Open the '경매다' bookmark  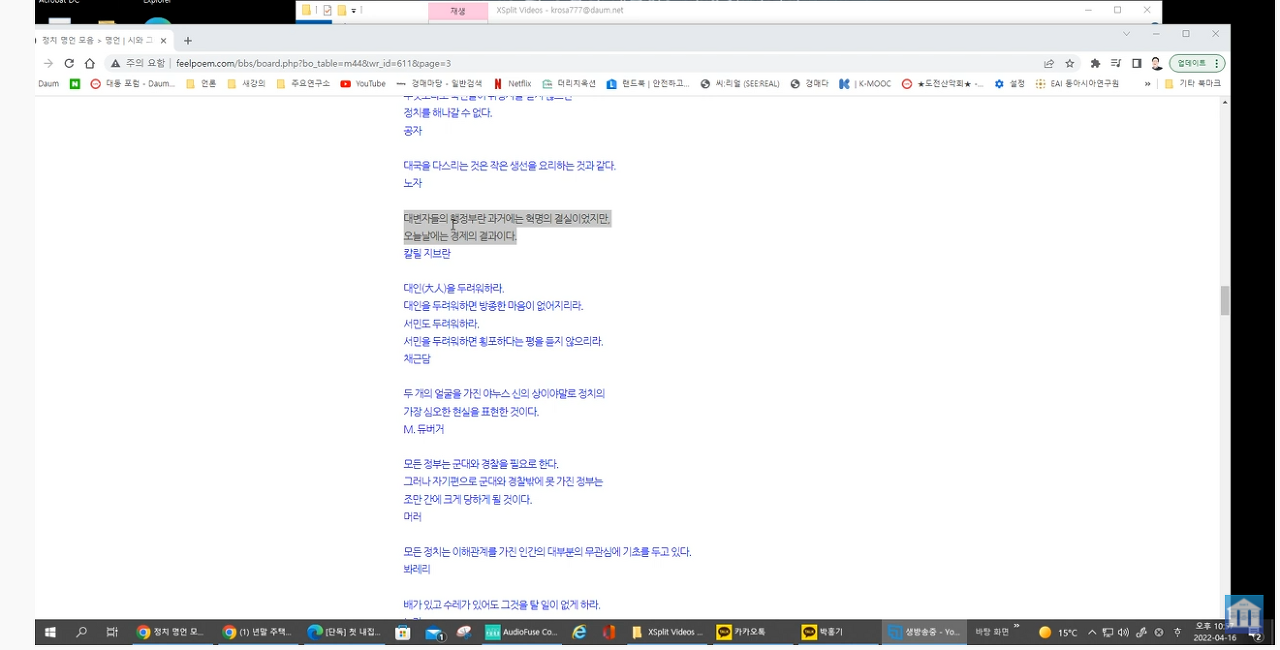tap(809, 84)
